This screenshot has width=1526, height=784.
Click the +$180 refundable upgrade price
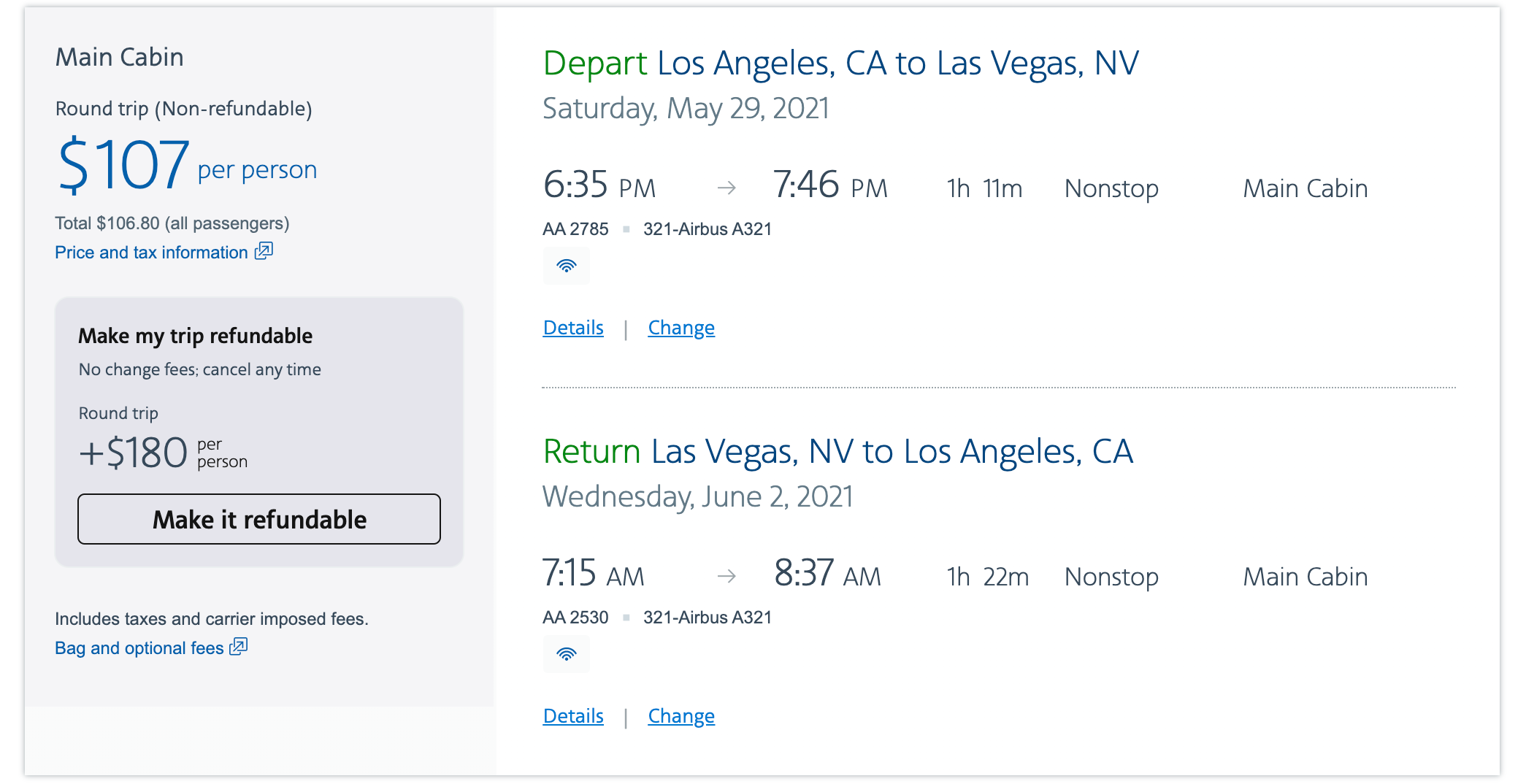pos(164,453)
